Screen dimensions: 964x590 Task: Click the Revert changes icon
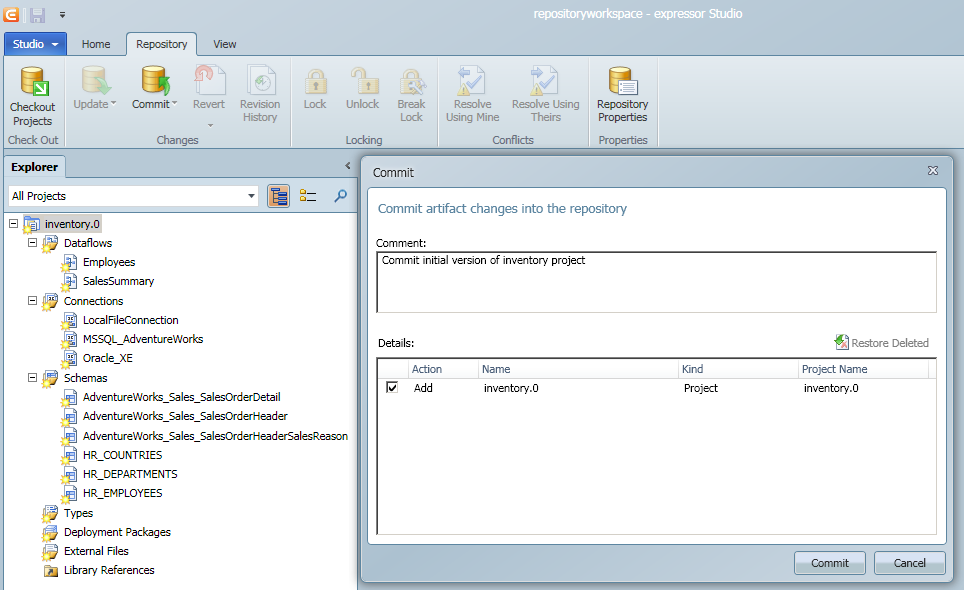[x=209, y=80]
